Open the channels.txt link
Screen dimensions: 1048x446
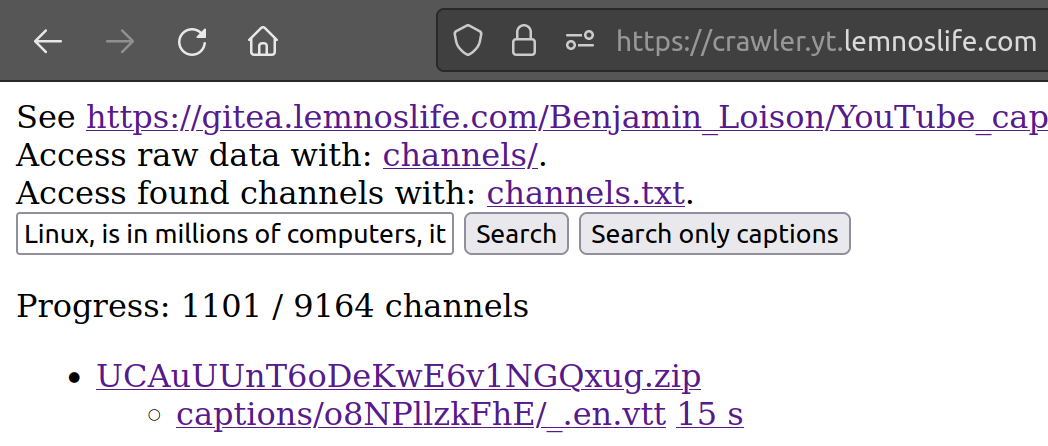click(x=585, y=192)
